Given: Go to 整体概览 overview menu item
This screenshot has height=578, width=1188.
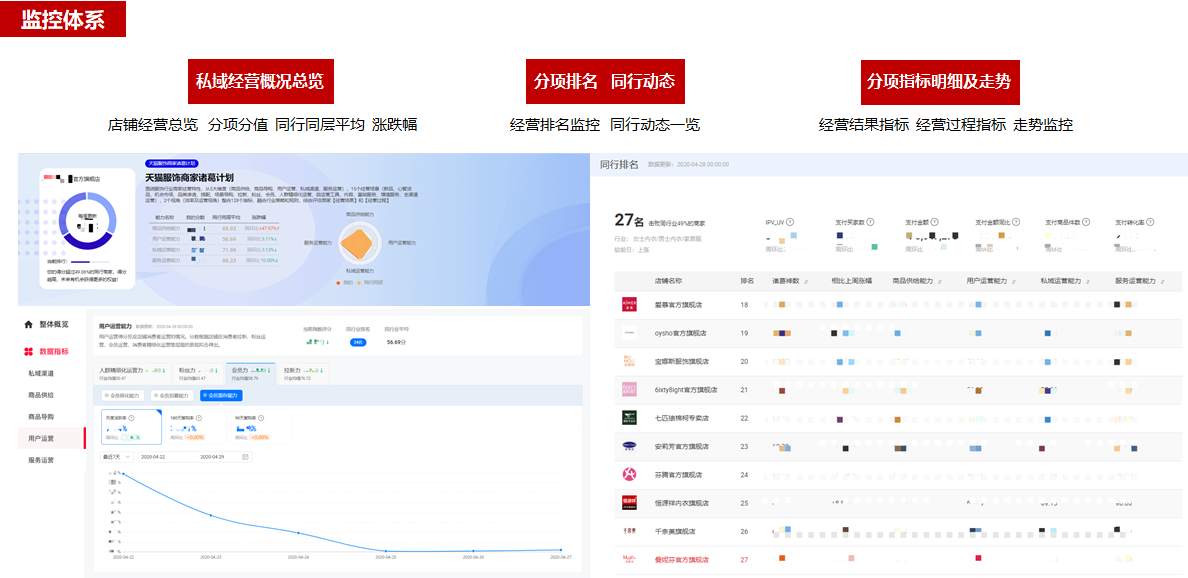Looking at the screenshot, I should [52, 324].
